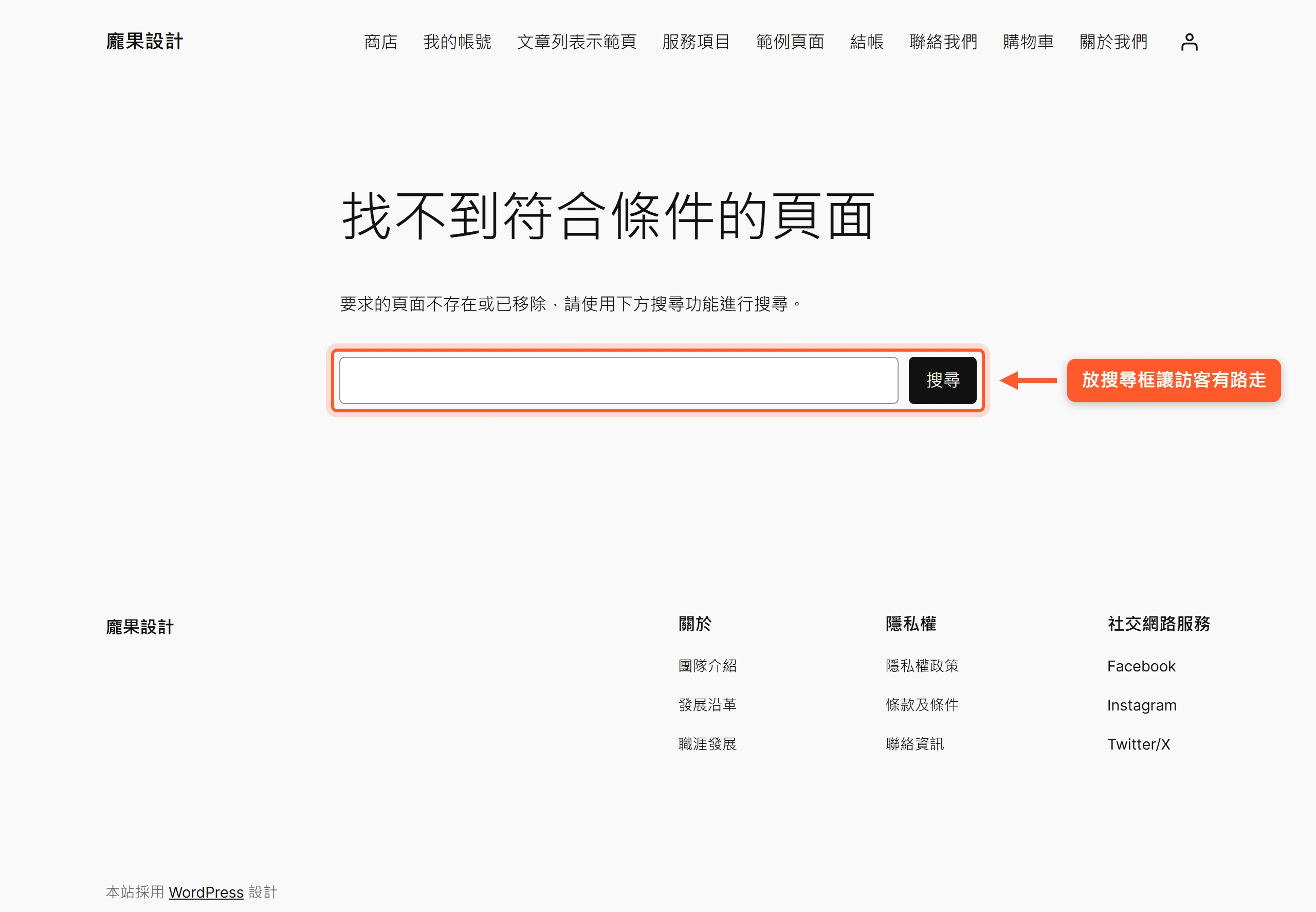Focus the search input field
Image resolution: width=1316 pixels, height=912 pixels.
(x=618, y=380)
